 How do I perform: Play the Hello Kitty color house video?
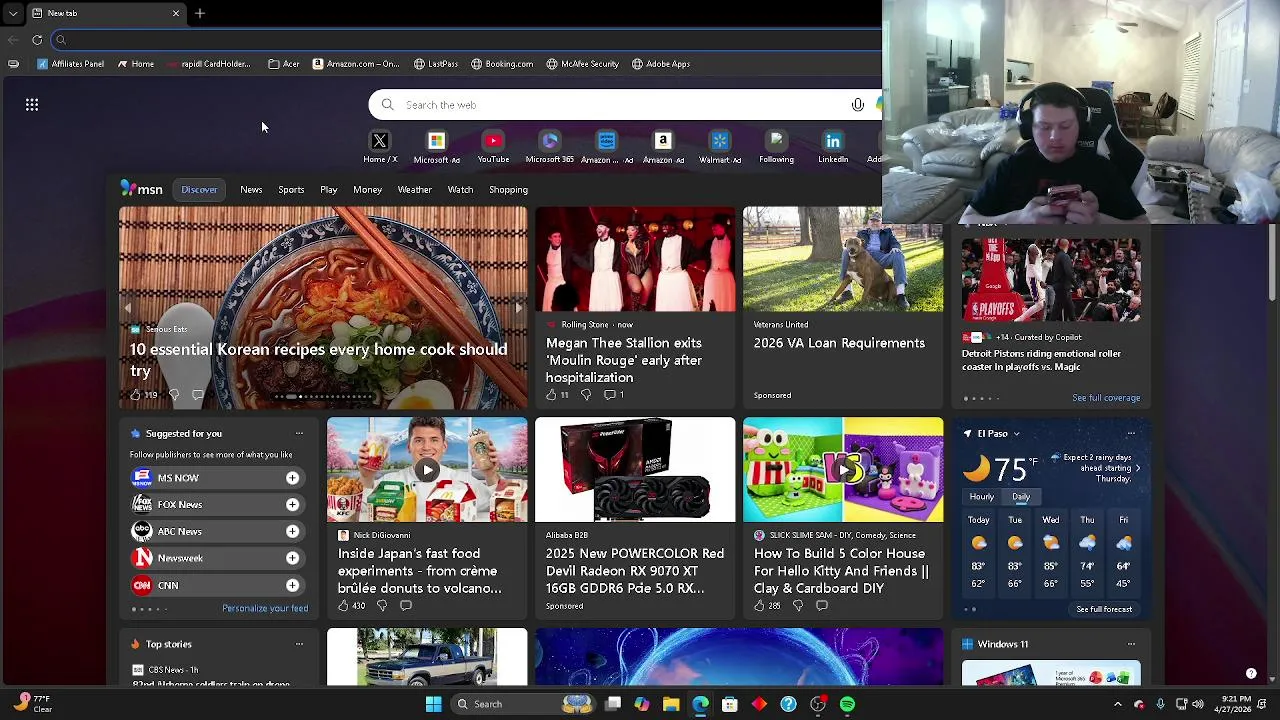click(x=845, y=468)
